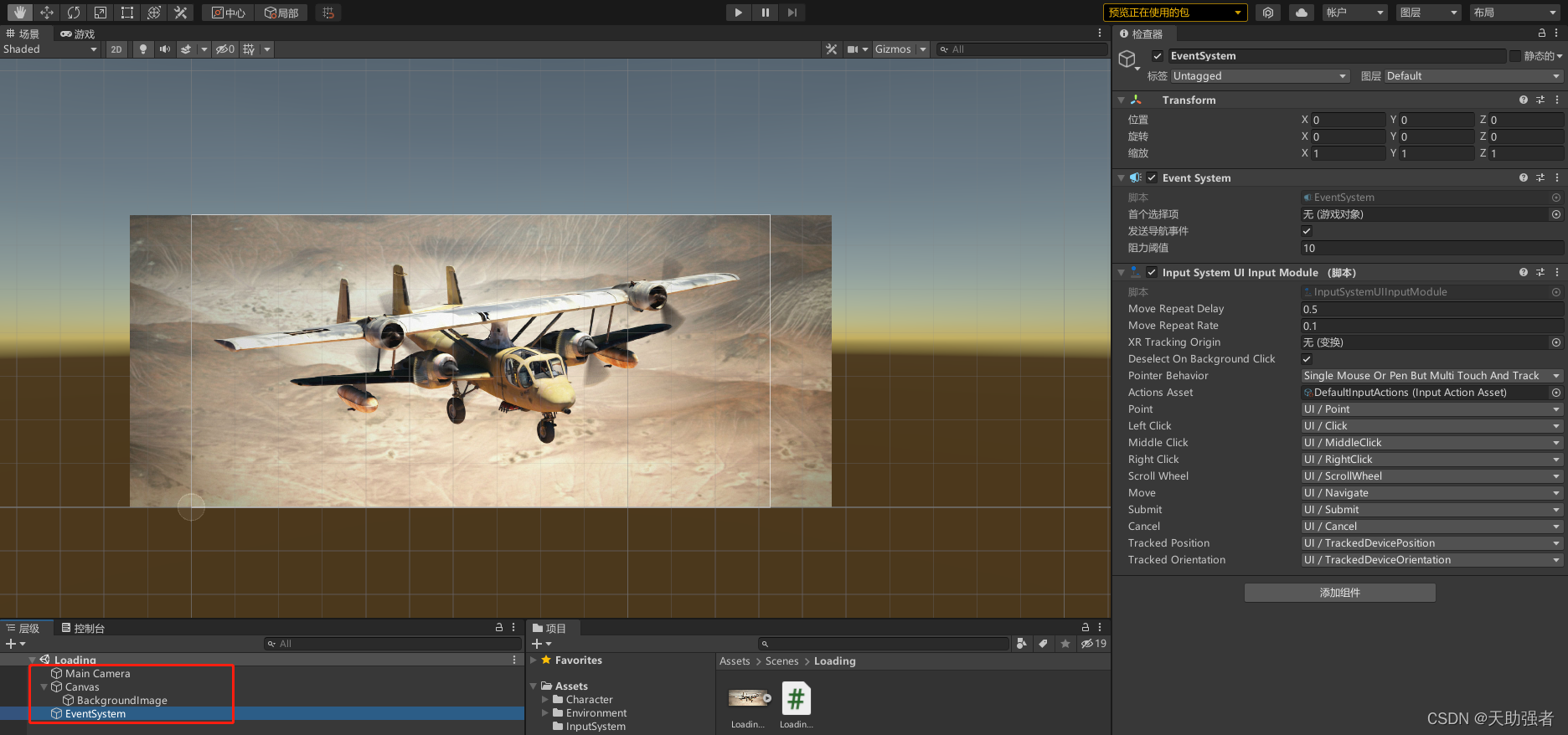Toggle scene grid visibility icon
The width and height of the screenshot is (1568, 735).
(x=249, y=49)
